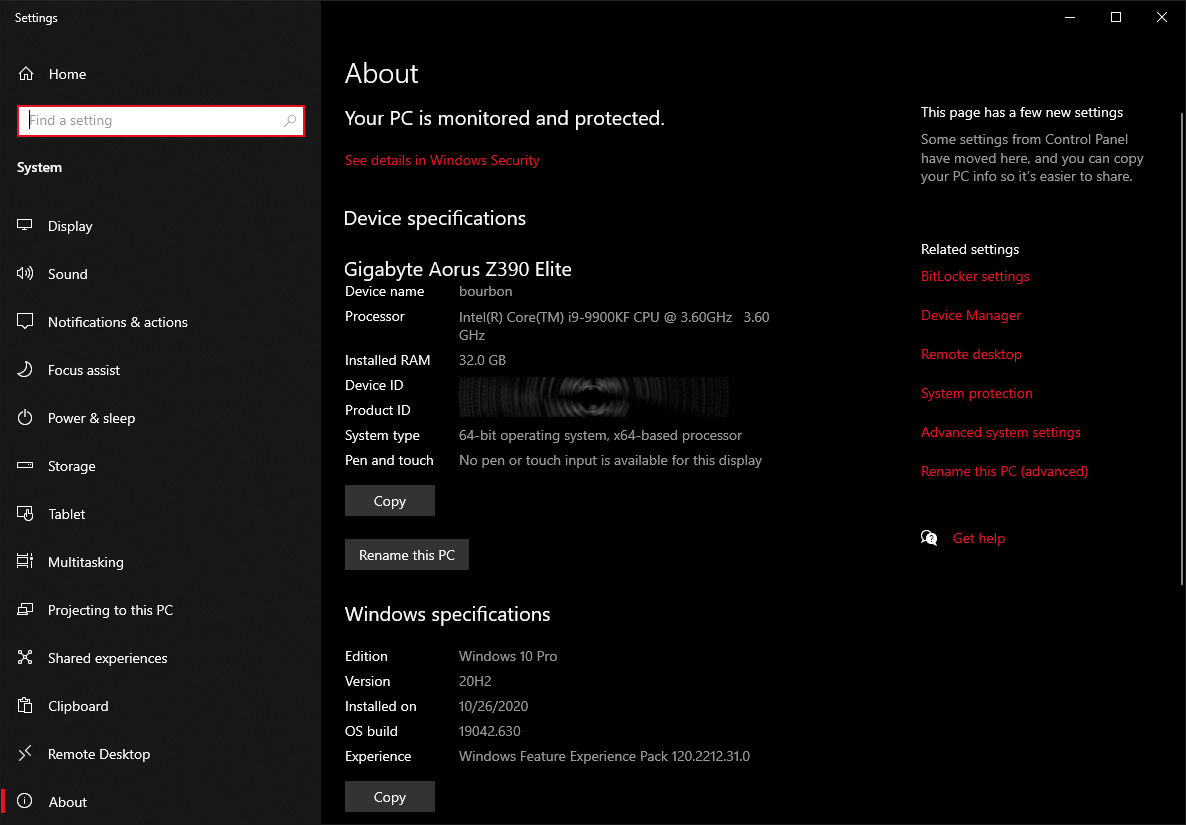
Task: Focus the Find a setting search box
Action: pos(160,121)
